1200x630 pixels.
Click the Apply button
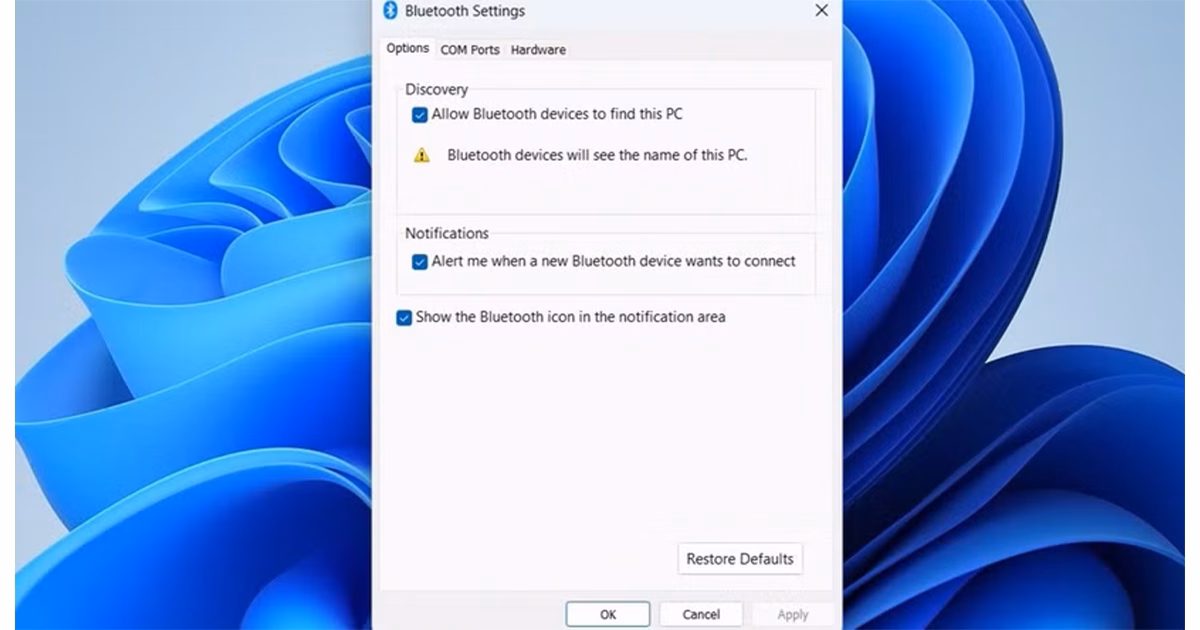coord(793,614)
